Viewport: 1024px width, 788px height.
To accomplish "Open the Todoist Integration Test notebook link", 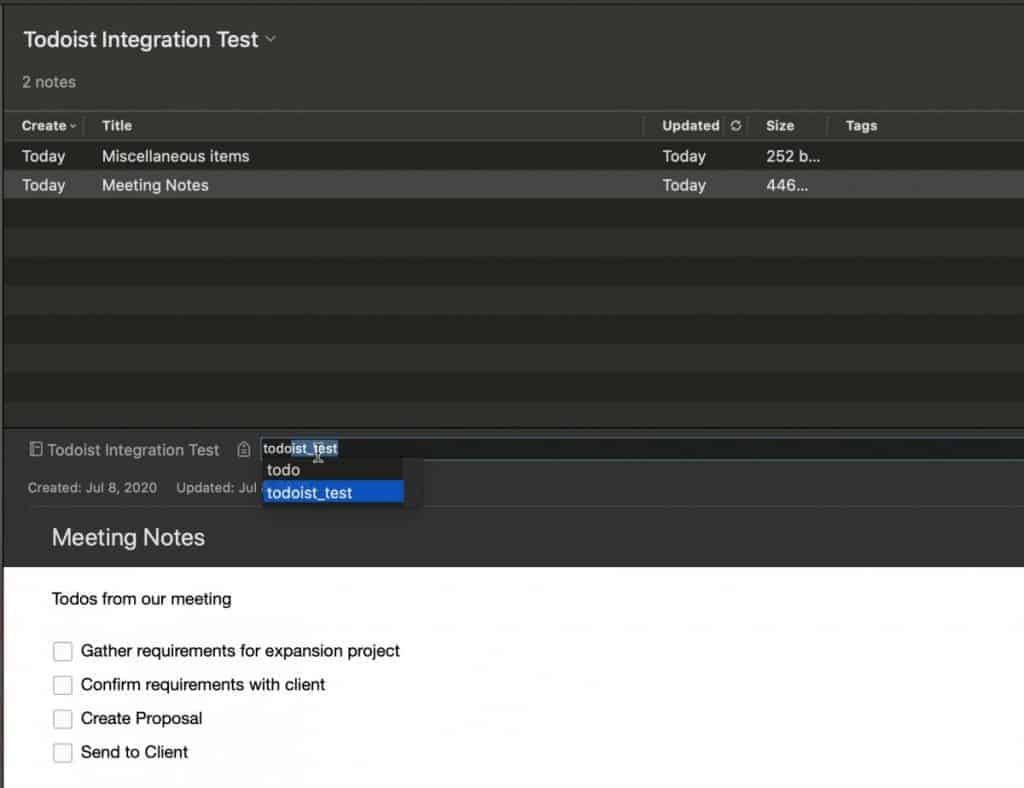I will pyautogui.click(x=133, y=450).
